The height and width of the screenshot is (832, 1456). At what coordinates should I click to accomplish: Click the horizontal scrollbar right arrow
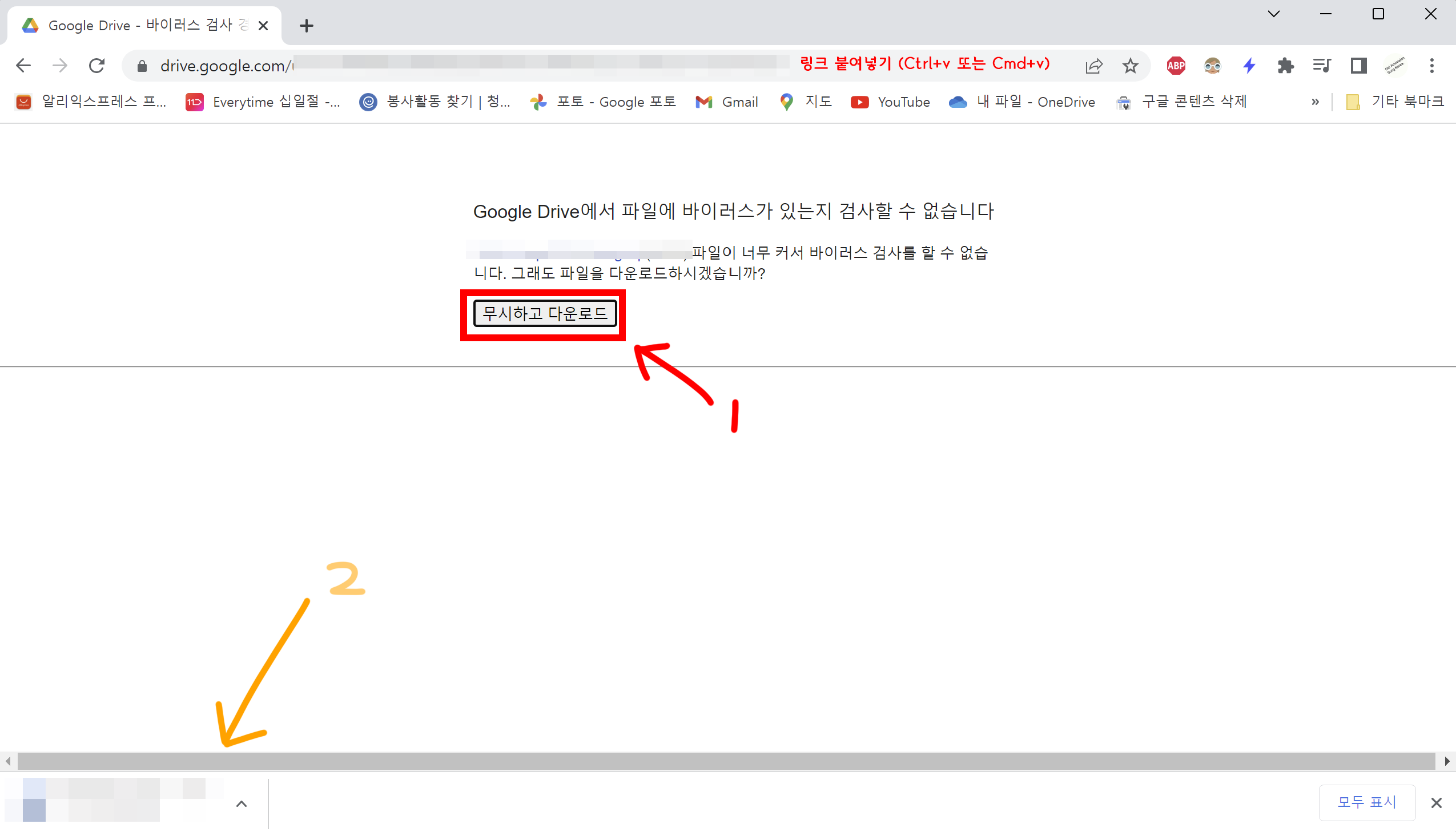pos(1447,761)
